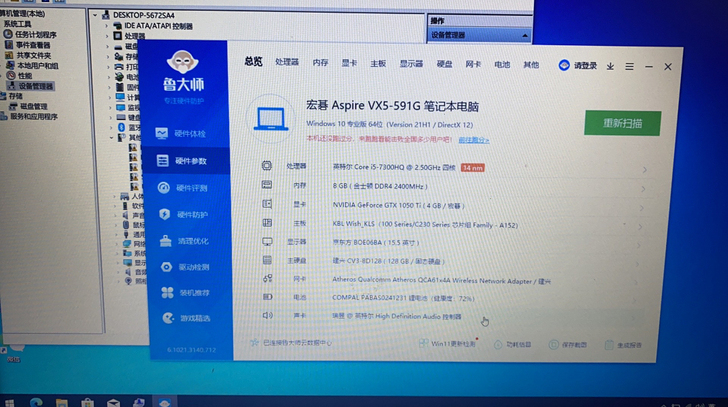The width and height of the screenshot is (728, 407).
Task: Switch to the 显示器 tab
Action: point(411,64)
